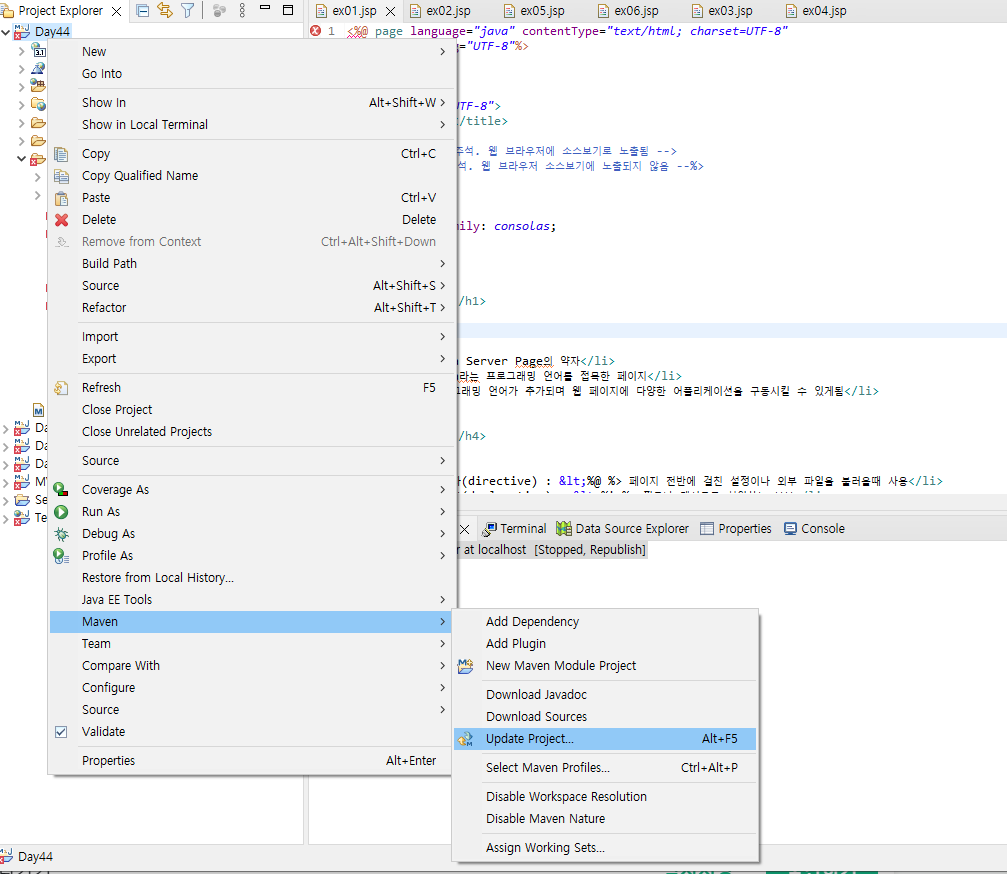Choose Select Maven Profiles

(x=605, y=768)
